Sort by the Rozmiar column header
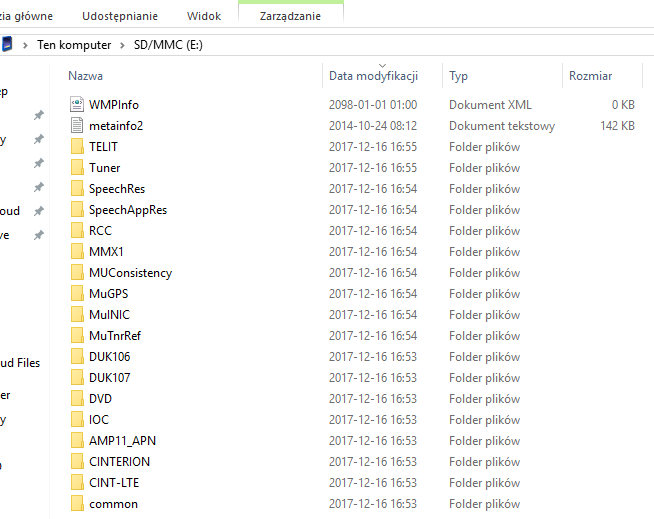The height and width of the screenshot is (519, 654). tap(590, 76)
